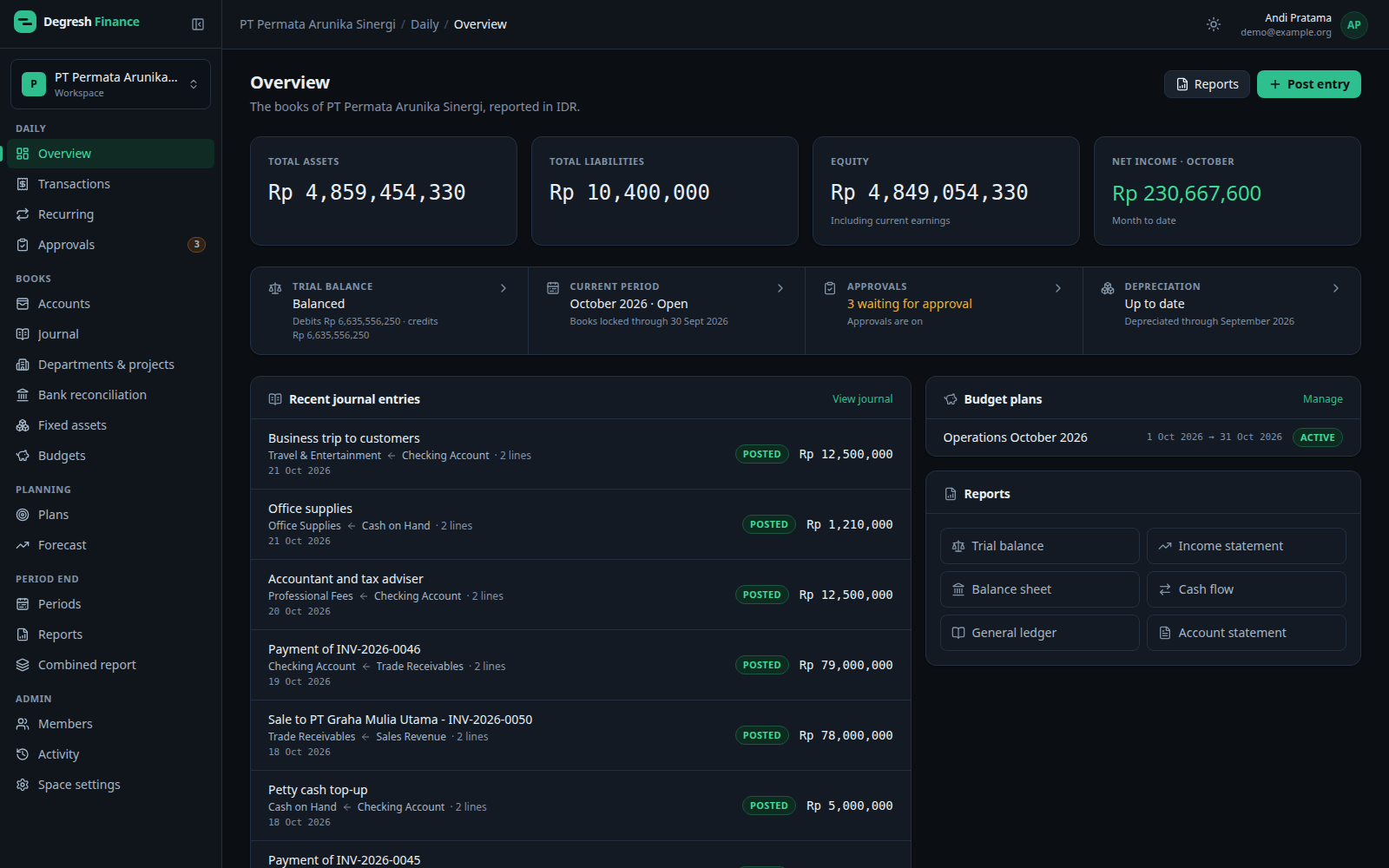Screen dimensions: 1389x868
Task: Click the Reports button in header
Action: click(x=1207, y=84)
